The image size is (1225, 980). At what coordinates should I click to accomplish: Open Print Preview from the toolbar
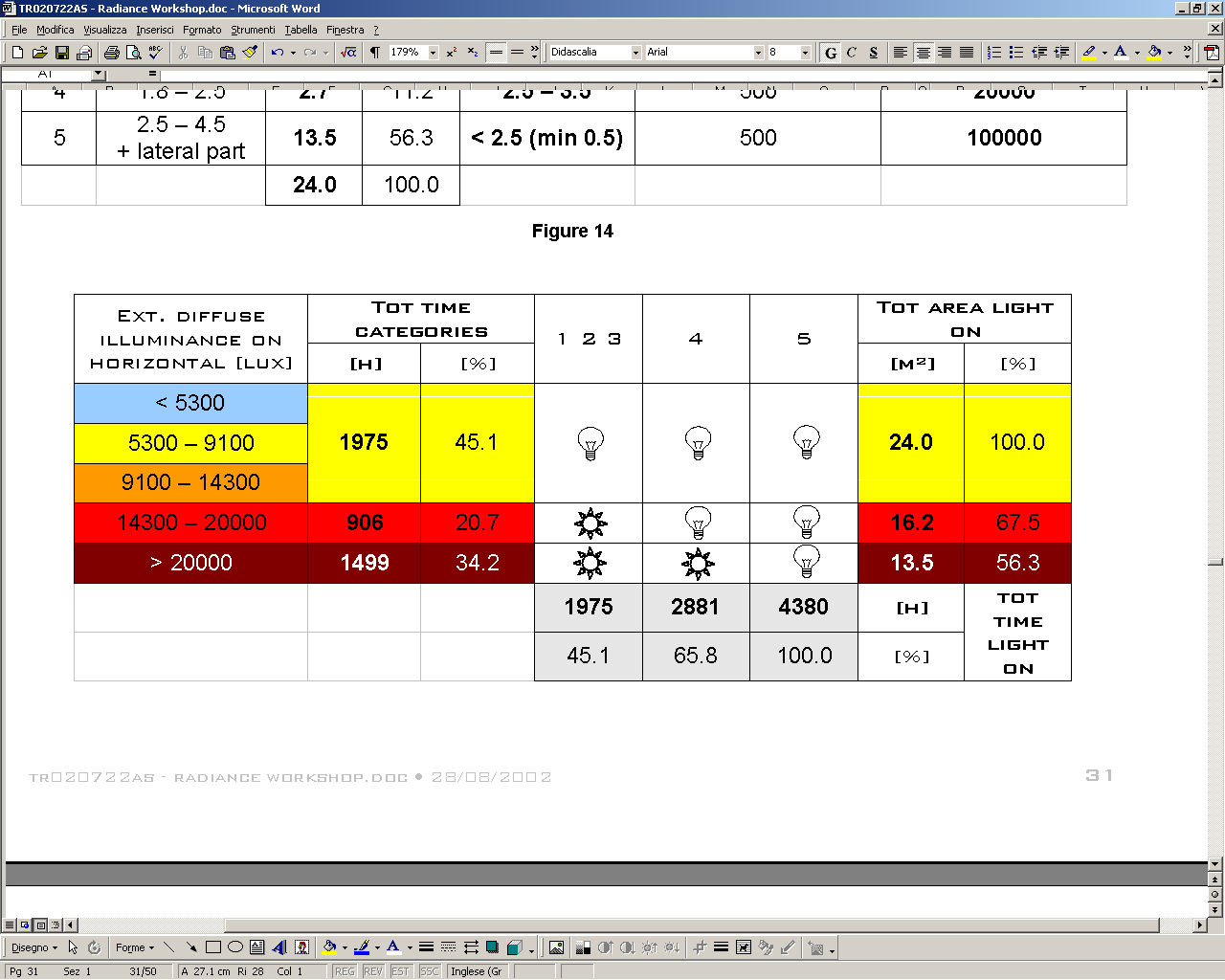coord(133,53)
